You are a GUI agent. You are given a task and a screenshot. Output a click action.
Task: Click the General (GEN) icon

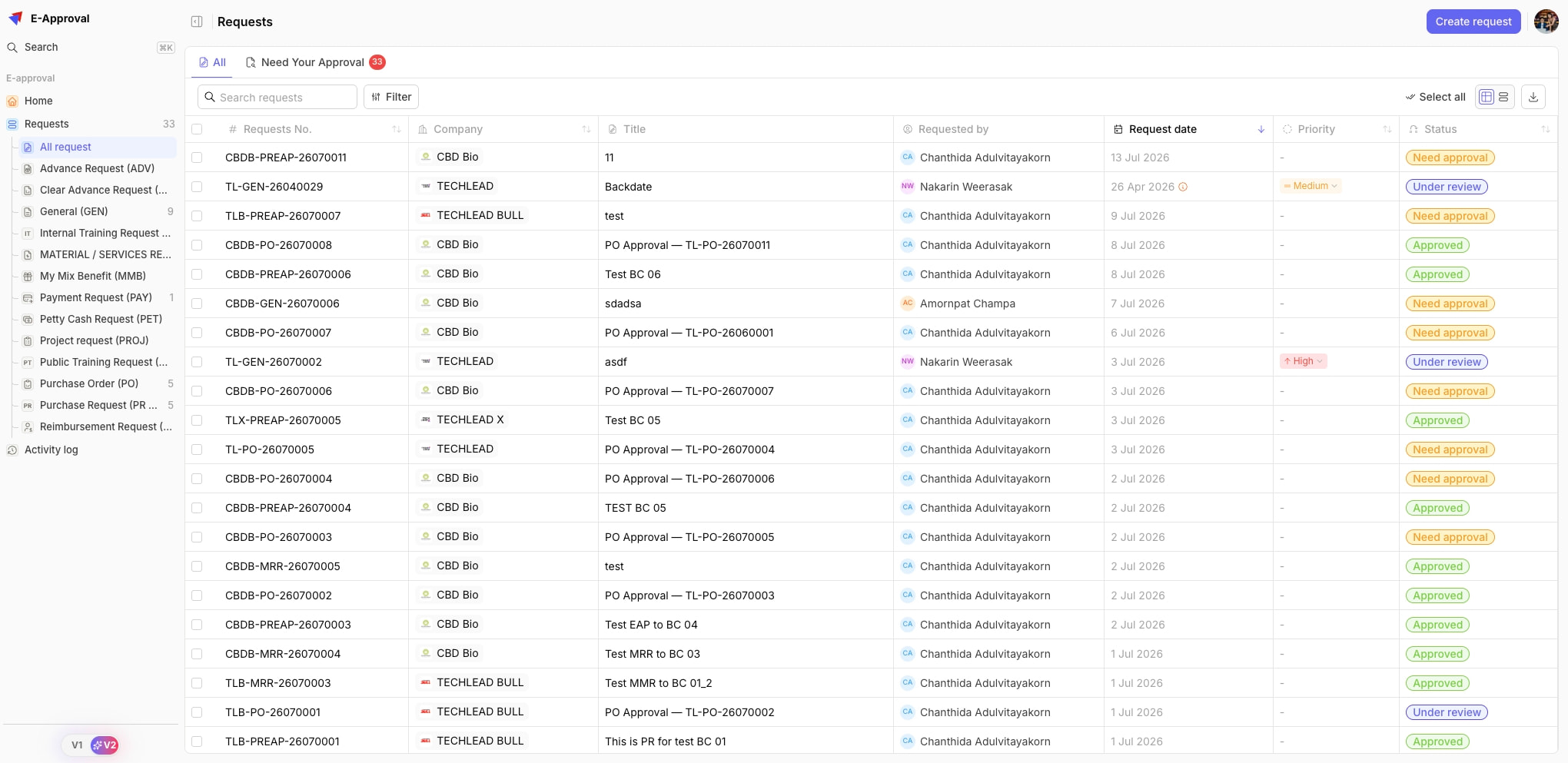(28, 211)
